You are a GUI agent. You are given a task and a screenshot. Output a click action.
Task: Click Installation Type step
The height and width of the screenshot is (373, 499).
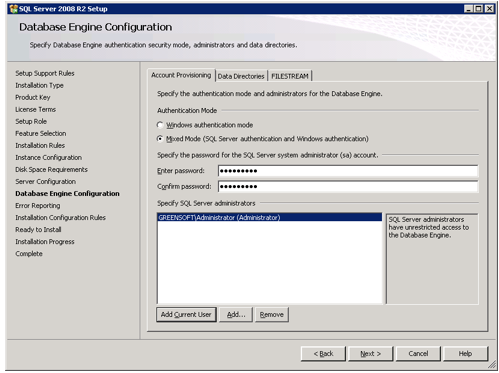pos(39,85)
